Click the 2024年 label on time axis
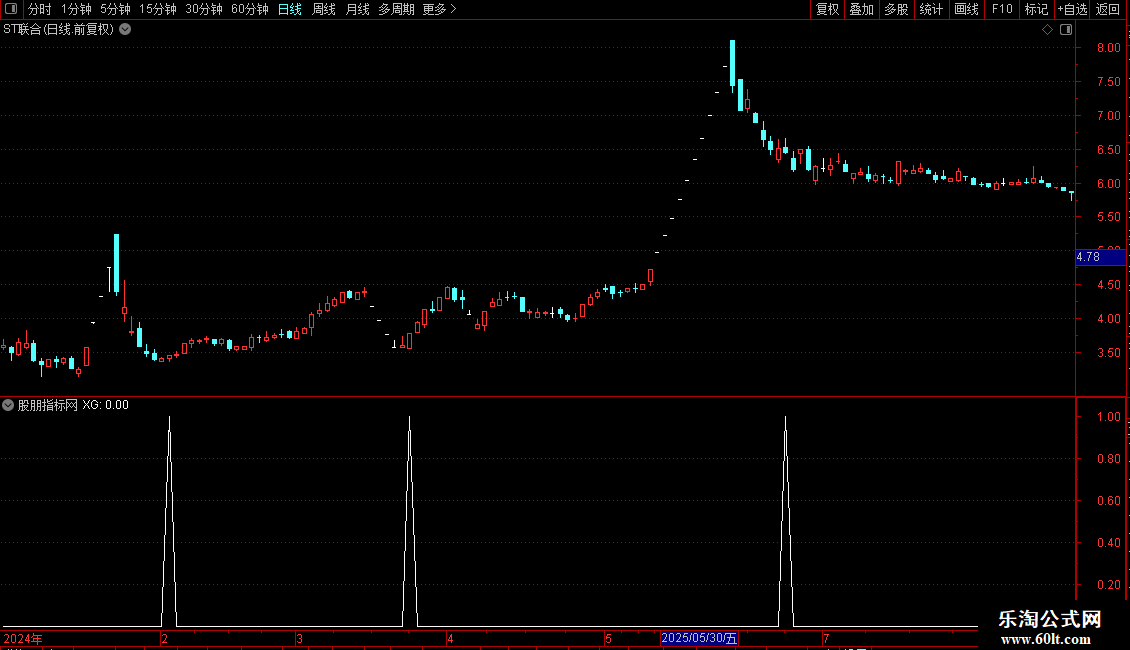The width and height of the screenshot is (1130, 650). [x=23, y=639]
